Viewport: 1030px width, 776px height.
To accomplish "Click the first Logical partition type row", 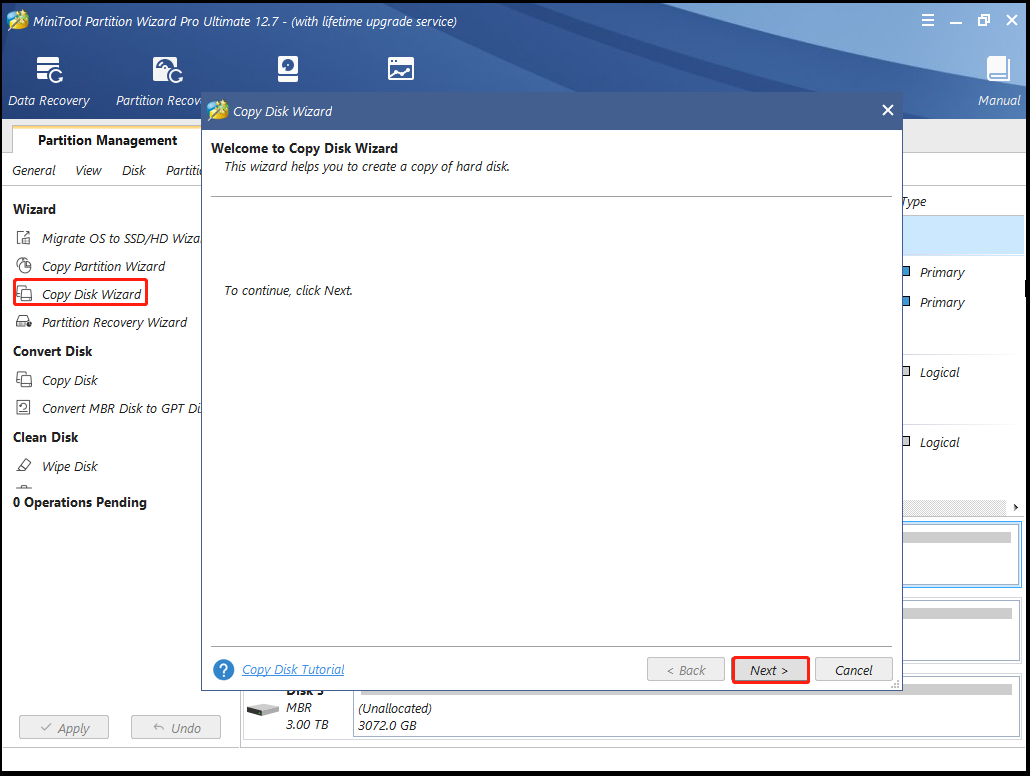I will tap(939, 373).
